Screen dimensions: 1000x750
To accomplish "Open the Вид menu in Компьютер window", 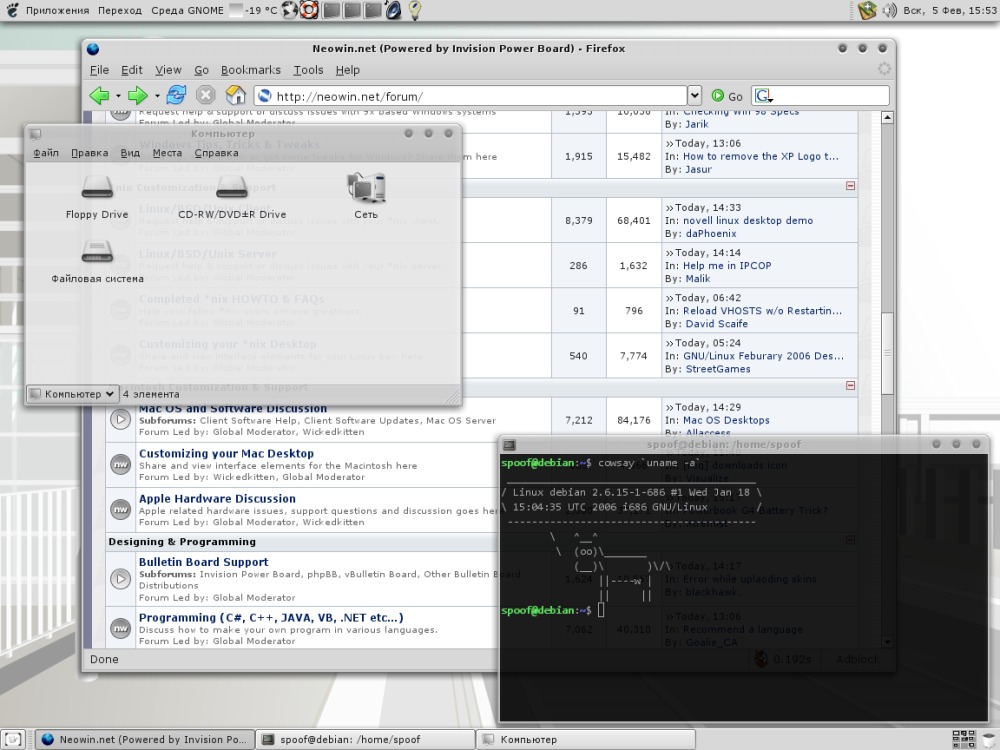I will (x=130, y=153).
